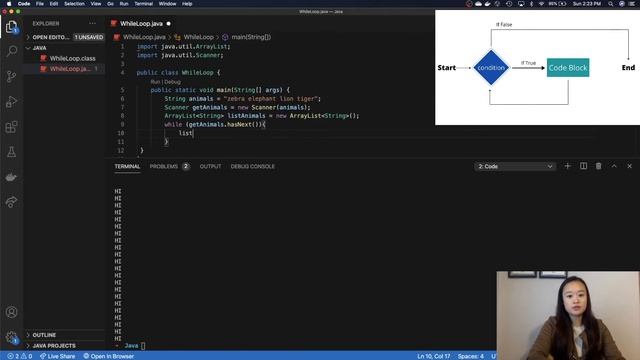The width and height of the screenshot is (640, 360).
Task: Click 1 UNSAVED badge in Open Editors
Action: pyautogui.click(x=89, y=37)
